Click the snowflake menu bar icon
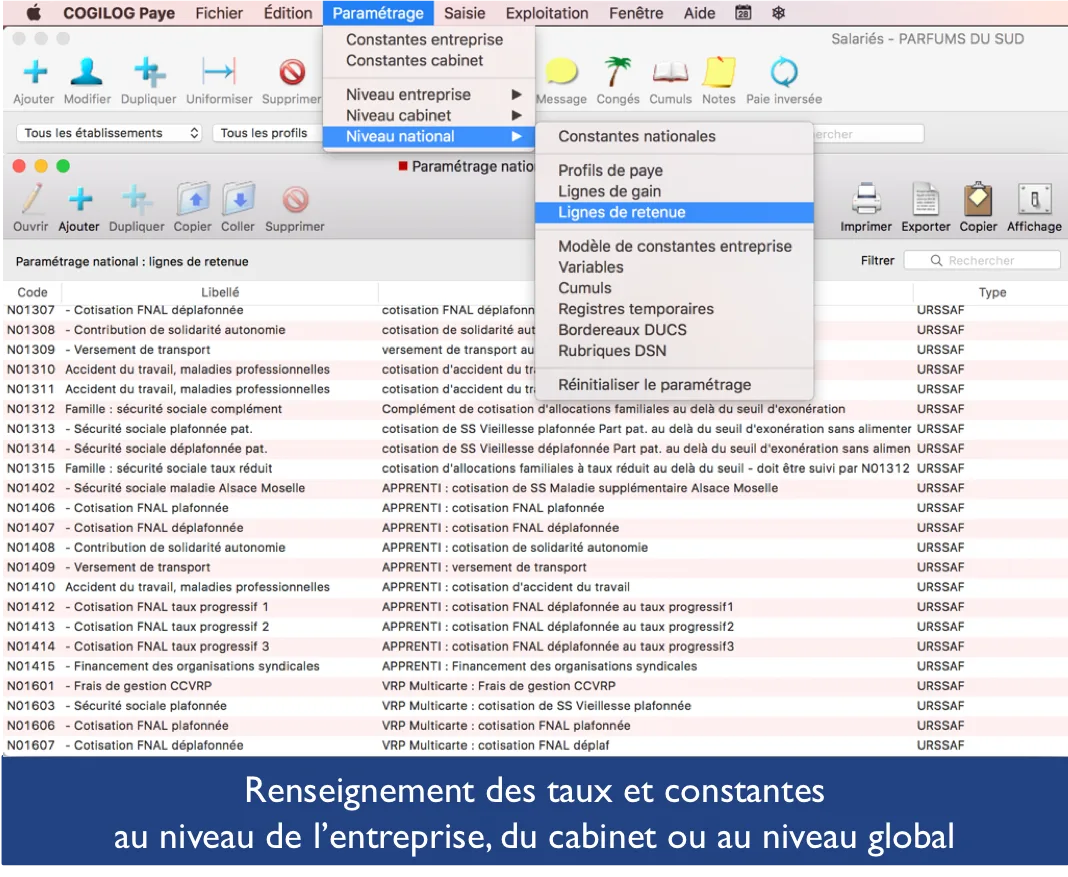The width and height of the screenshot is (1068, 877). pyautogui.click(x=778, y=13)
